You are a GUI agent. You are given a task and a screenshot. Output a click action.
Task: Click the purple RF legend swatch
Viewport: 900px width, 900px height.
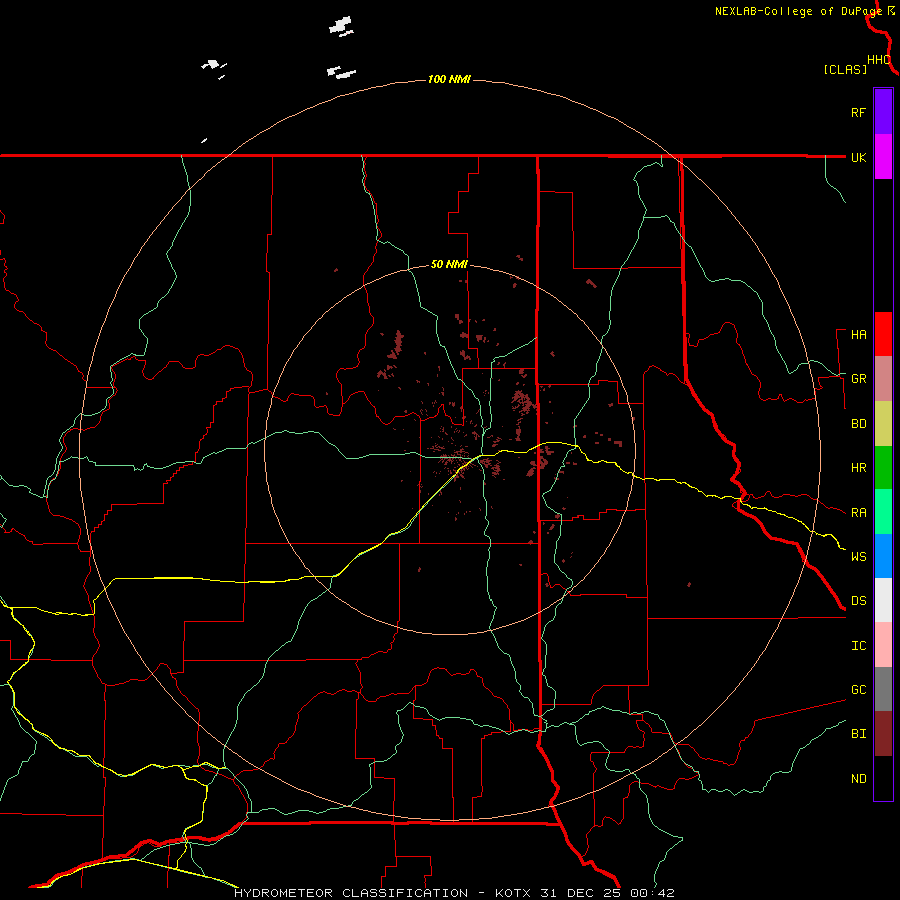[883, 112]
